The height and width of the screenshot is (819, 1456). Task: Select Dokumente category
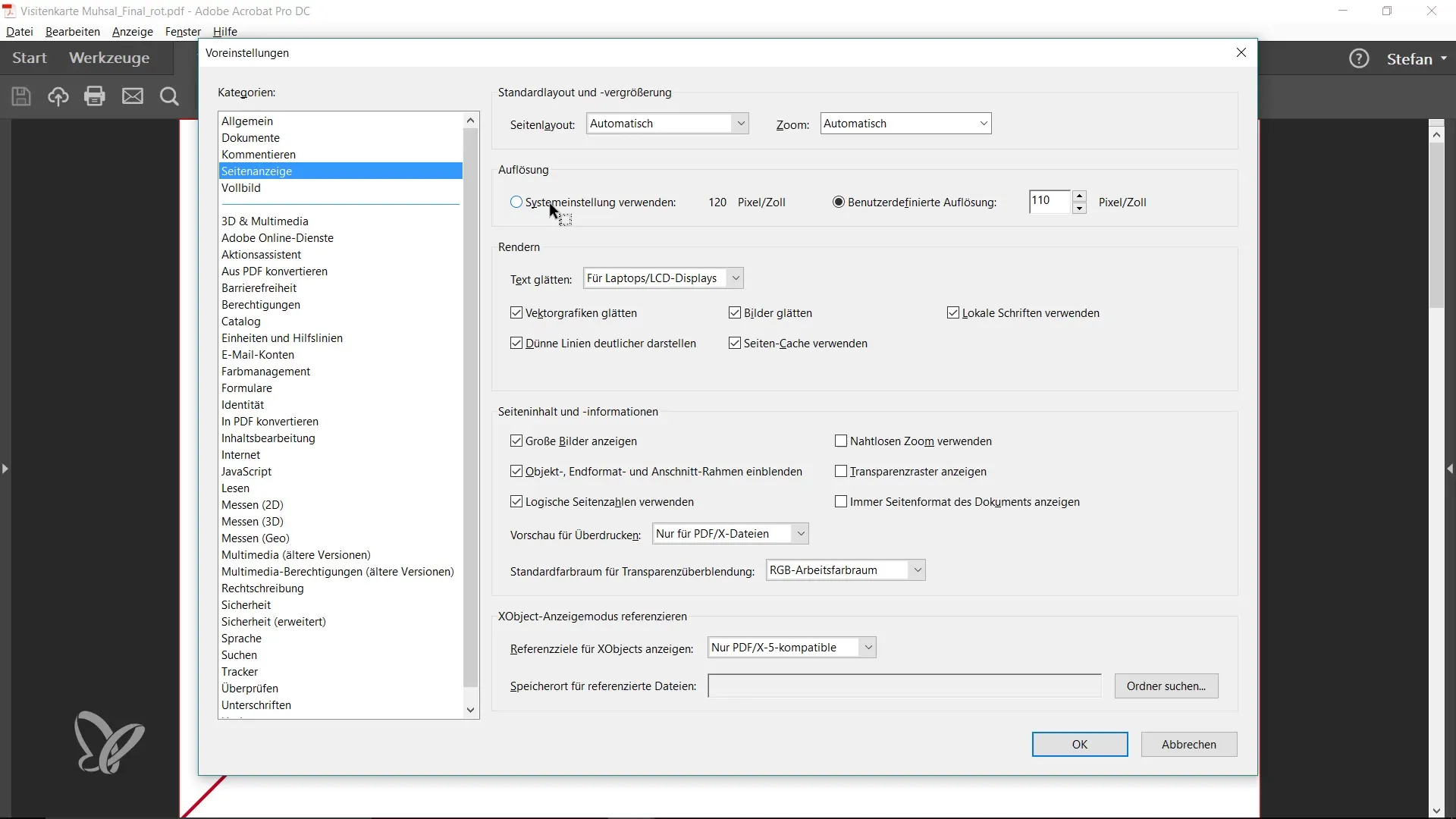(340, 138)
